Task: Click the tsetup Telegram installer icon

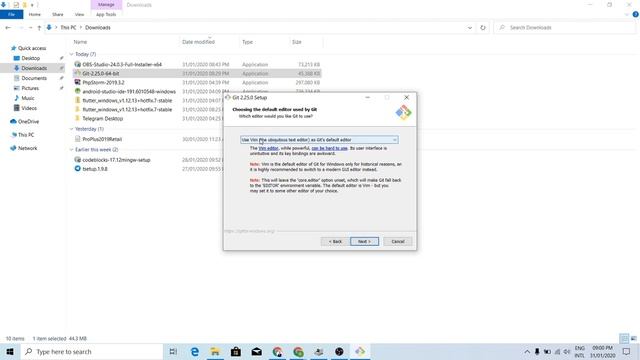Action: [x=78, y=169]
